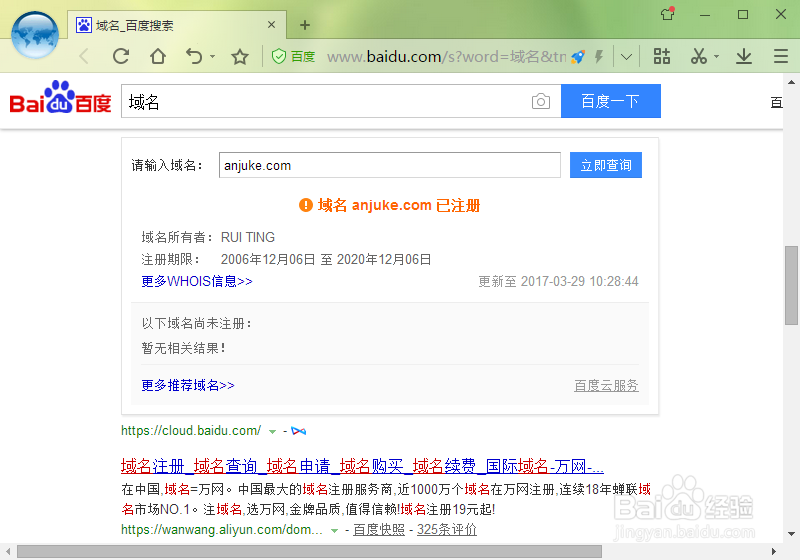Expand the screenshot tool dropdown arrow
Image resolution: width=800 pixels, height=560 pixels.
[x=716, y=56]
